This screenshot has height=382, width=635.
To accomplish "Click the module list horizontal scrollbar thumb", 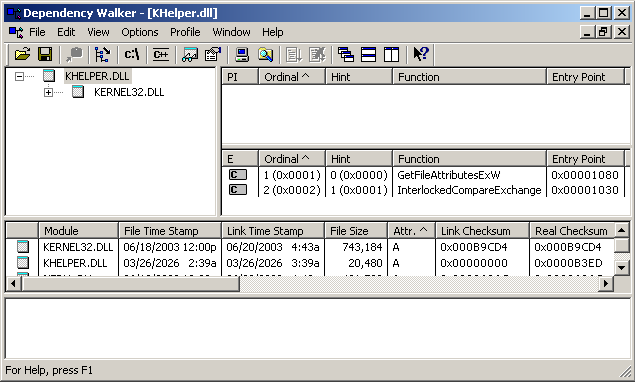I will click(x=130, y=283).
